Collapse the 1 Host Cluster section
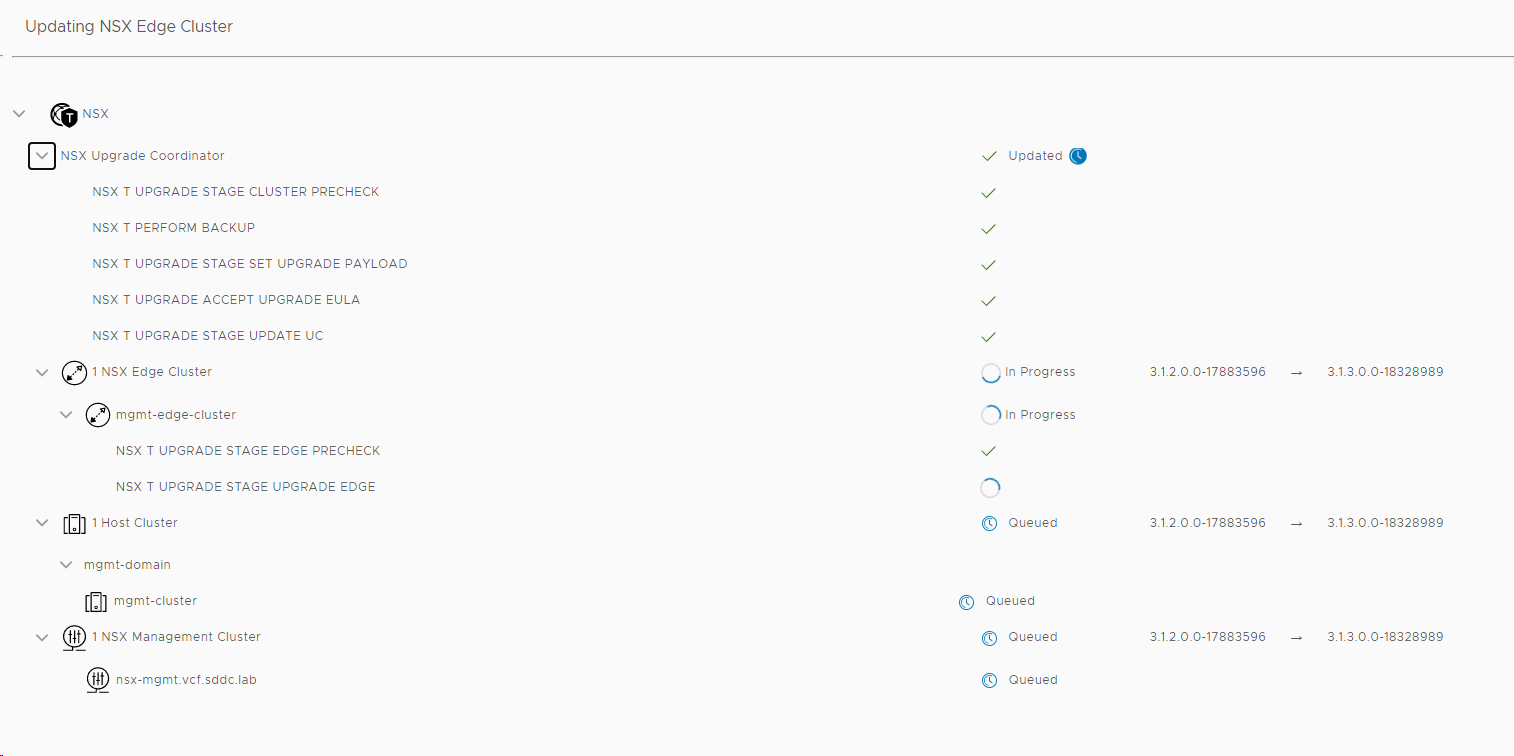The height and width of the screenshot is (756, 1514). [x=42, y=523]
